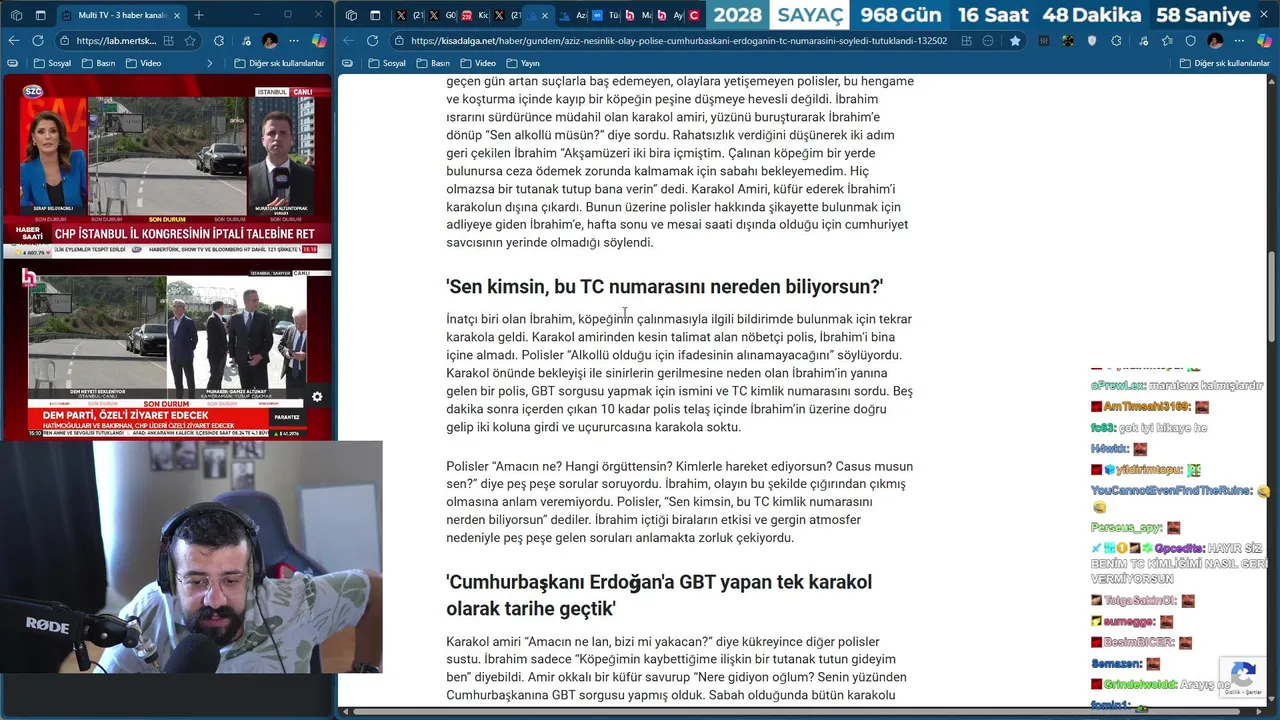Viewport: 1280px width, 720px height.
Task: Click heading 'Sen kimsin, bu TC numarasını'
Action: pos(665,287)
